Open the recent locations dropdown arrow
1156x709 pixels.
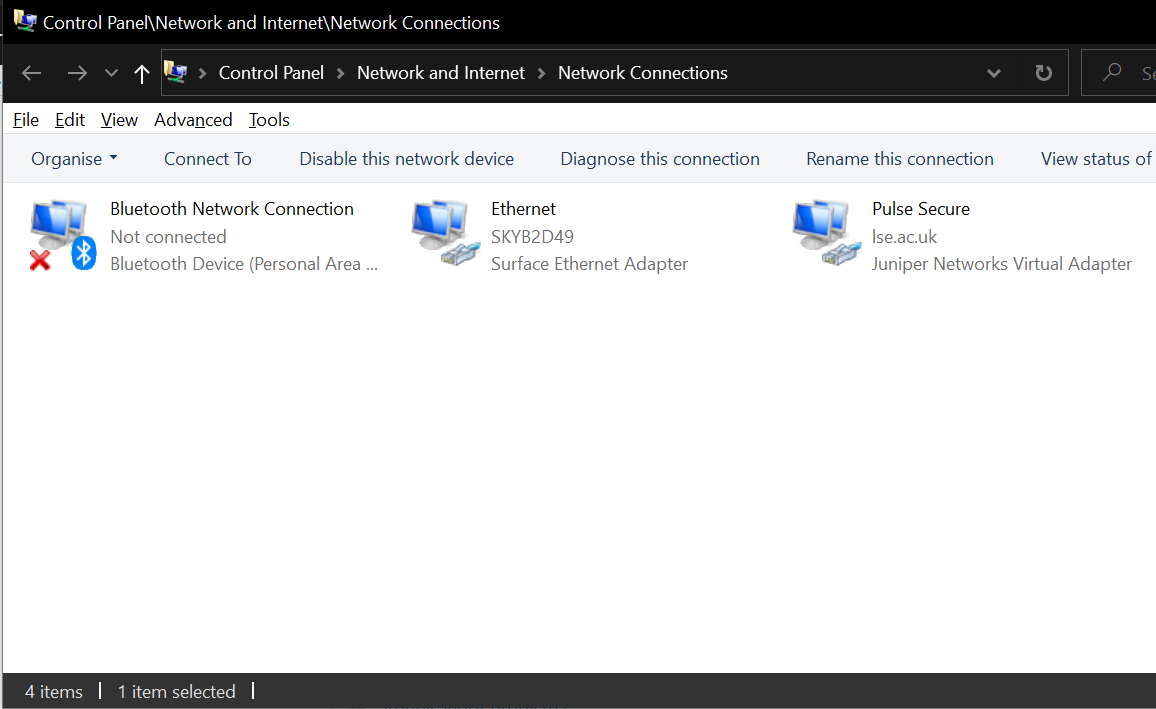[111, 73]
